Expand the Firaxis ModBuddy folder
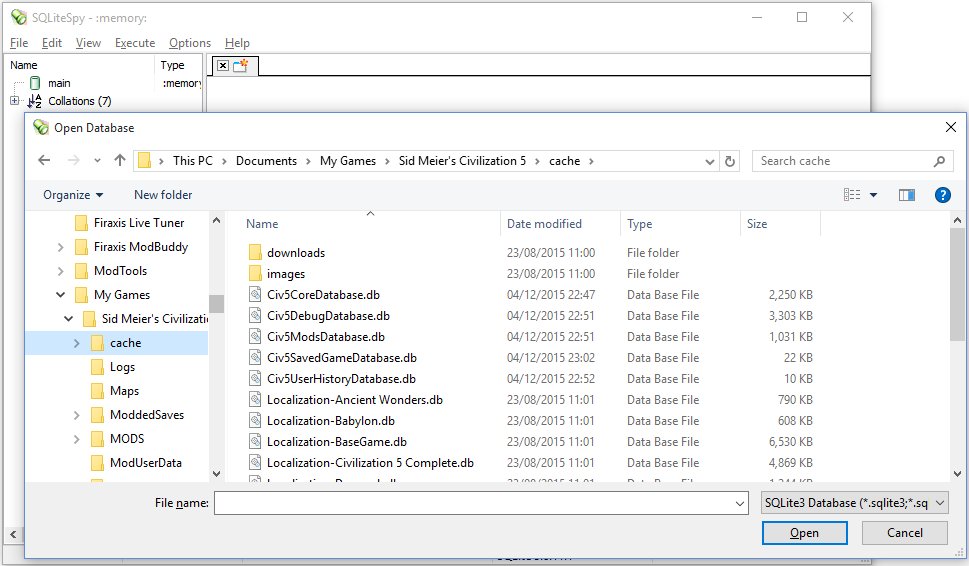Screen dimensions: 969x566 [60, 247]
